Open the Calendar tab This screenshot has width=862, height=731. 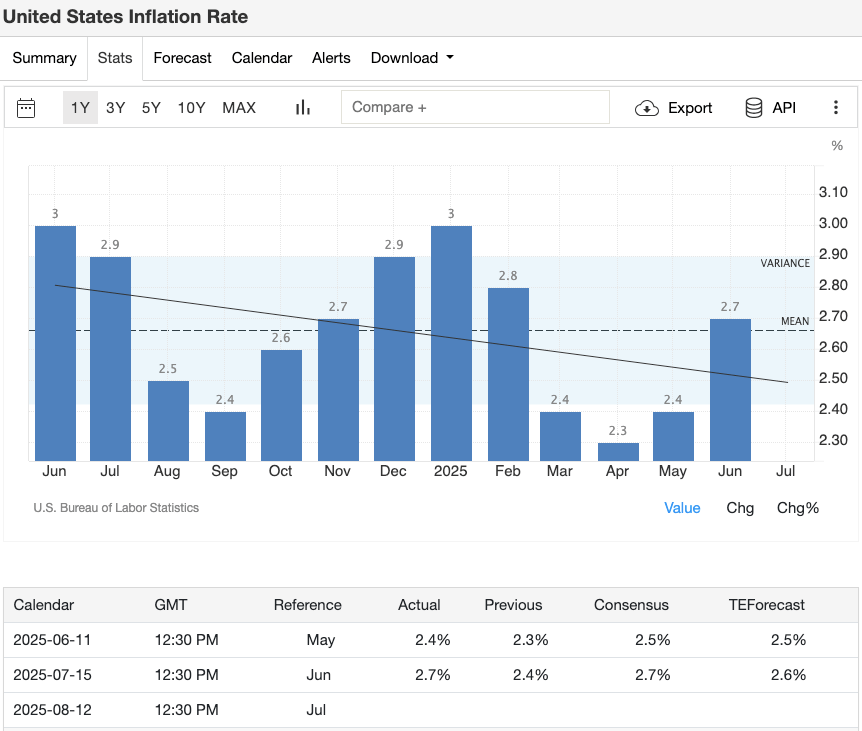tap(261, 58)
